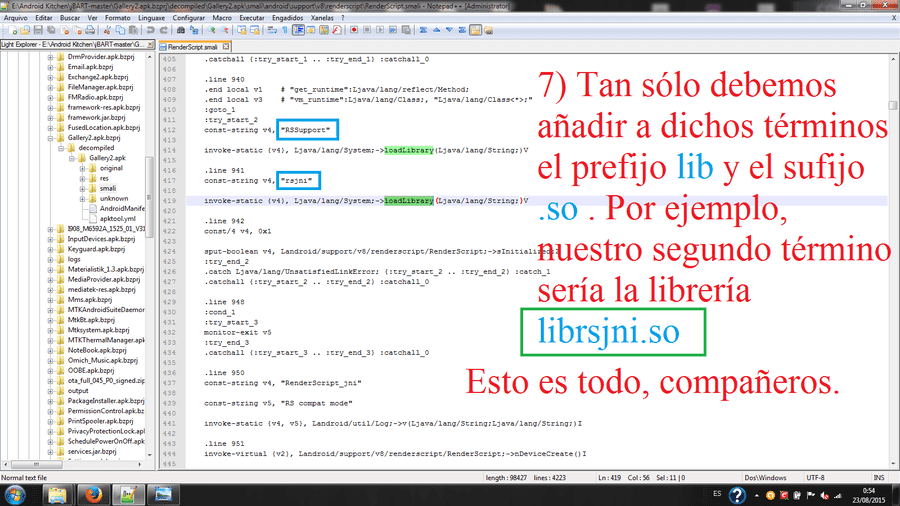Viewport: 900px width, 506px height.
Task: Click the Stop recording macro icon
Action: 367,30
